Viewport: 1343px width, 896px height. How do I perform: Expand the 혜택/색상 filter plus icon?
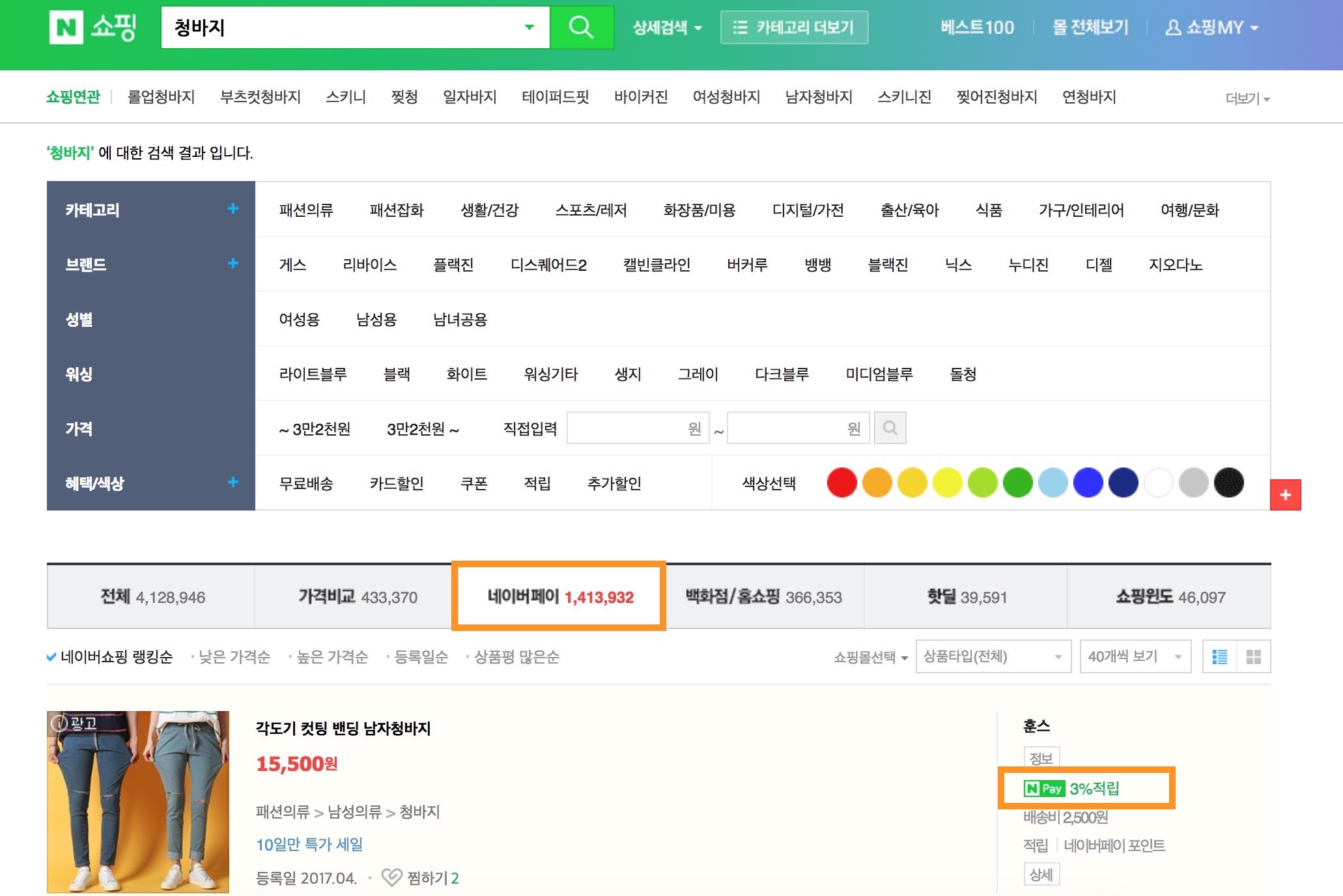(x=233, y=482)
